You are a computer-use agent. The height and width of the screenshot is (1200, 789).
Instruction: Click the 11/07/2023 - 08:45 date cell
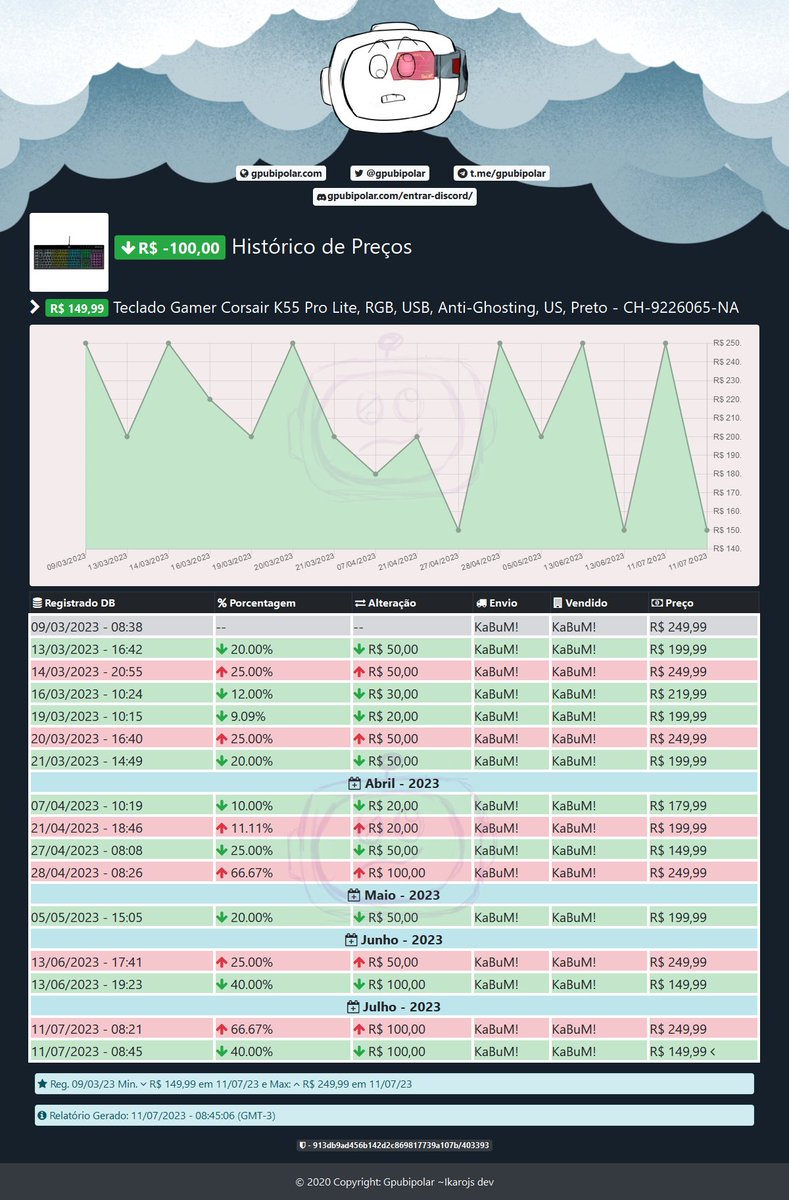click(x=121, y=1052)
